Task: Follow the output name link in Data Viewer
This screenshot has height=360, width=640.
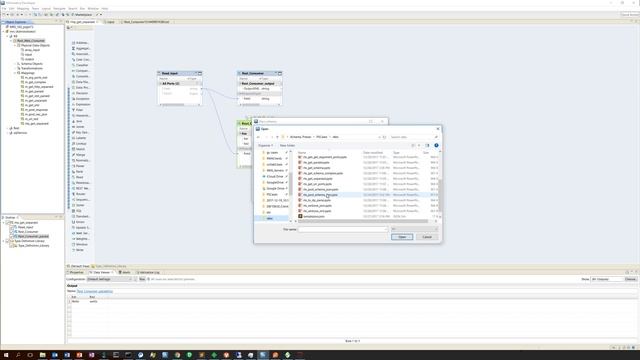Action: (95, 291)
